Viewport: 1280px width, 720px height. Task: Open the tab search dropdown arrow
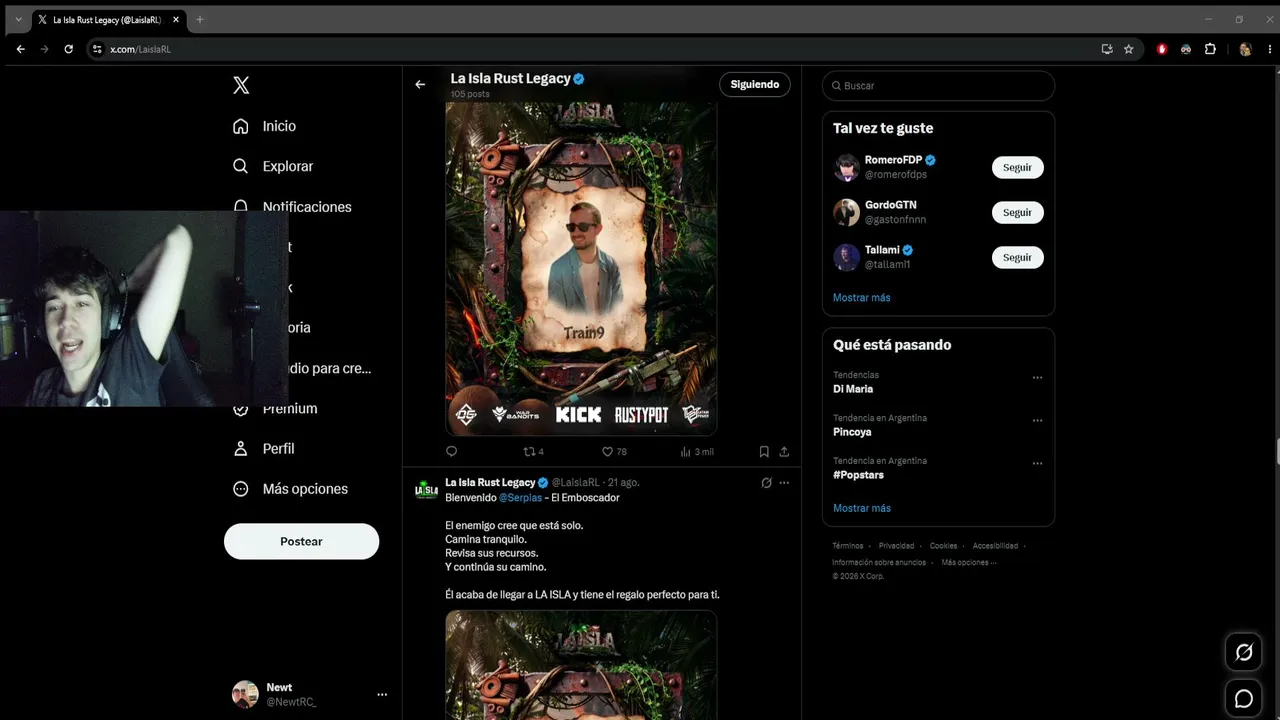tap(18, 20)
